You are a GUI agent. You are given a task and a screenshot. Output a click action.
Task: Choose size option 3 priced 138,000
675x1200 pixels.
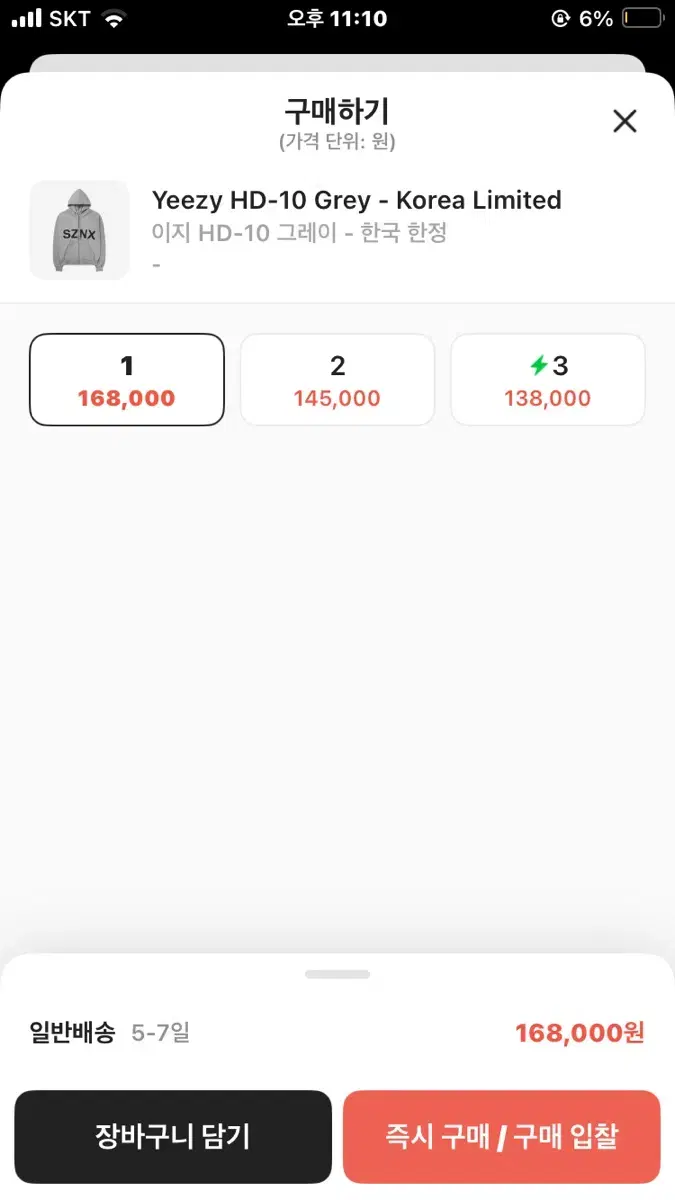click(548, 380)
